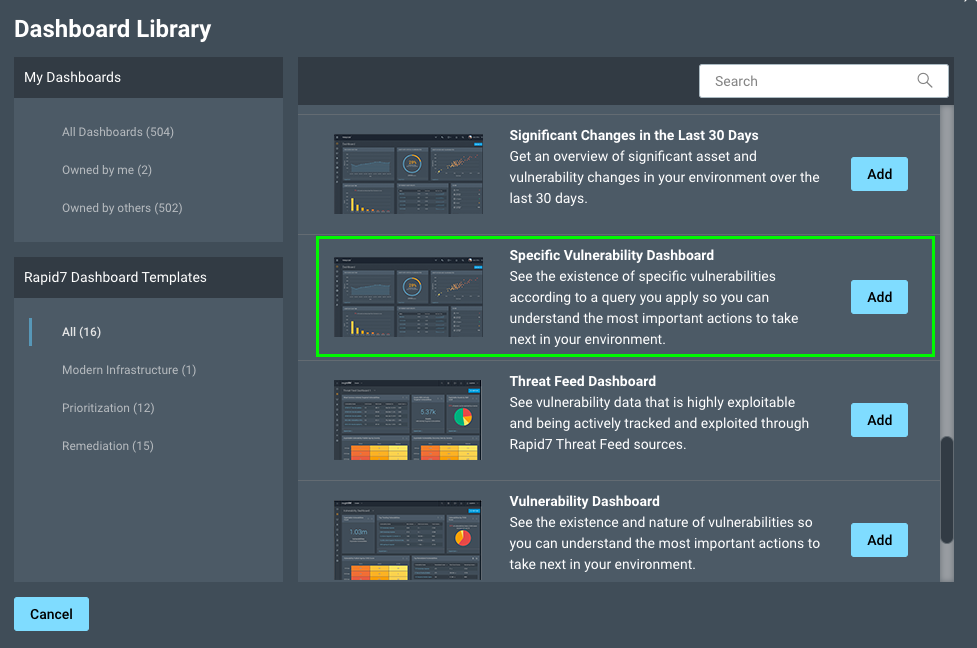
Task: Click the Specific Vulnerability Dashboard title
Action: pyautogui.click(x=612, y=255)
